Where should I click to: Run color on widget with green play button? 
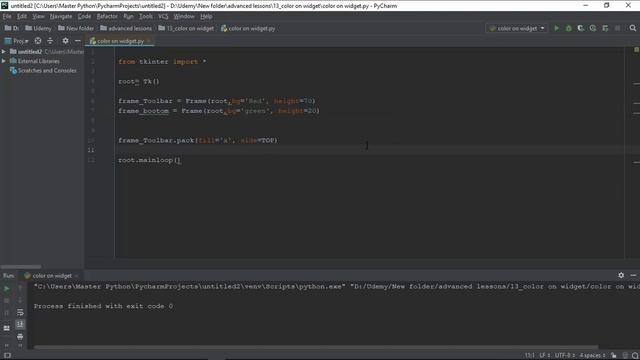point(556,28)
